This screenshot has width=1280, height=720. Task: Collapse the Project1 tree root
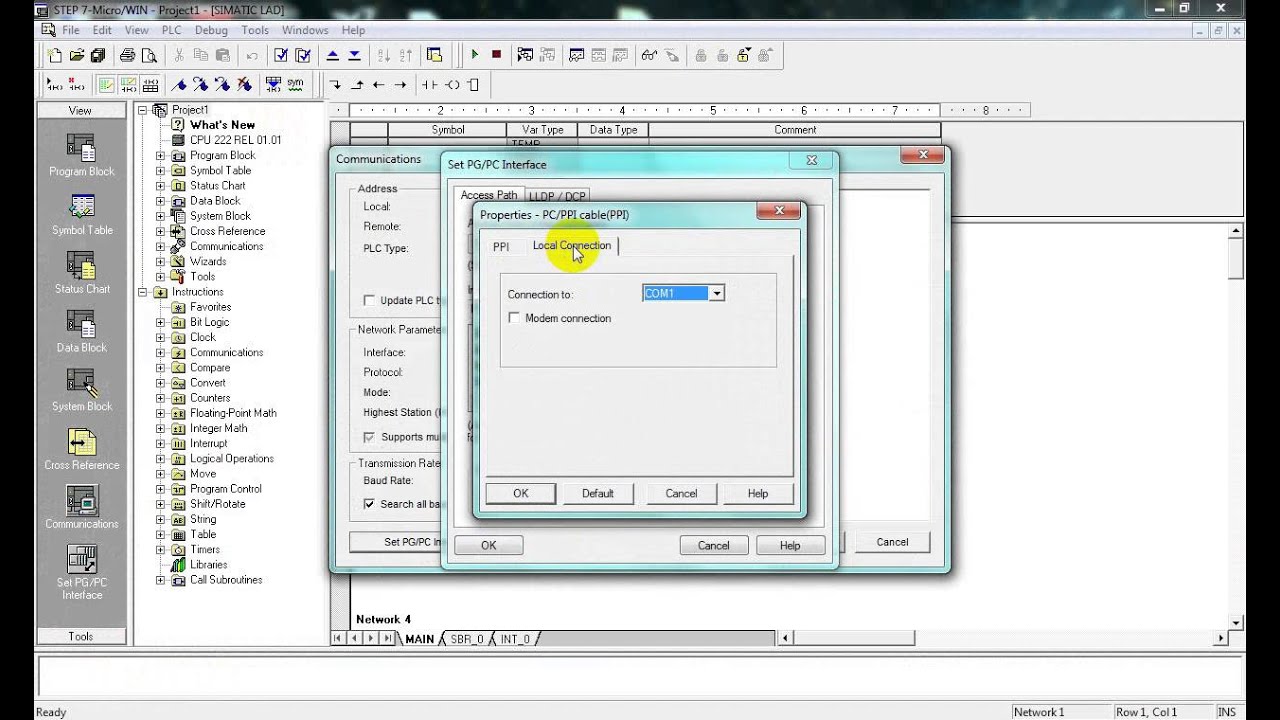tap(143, 110)
